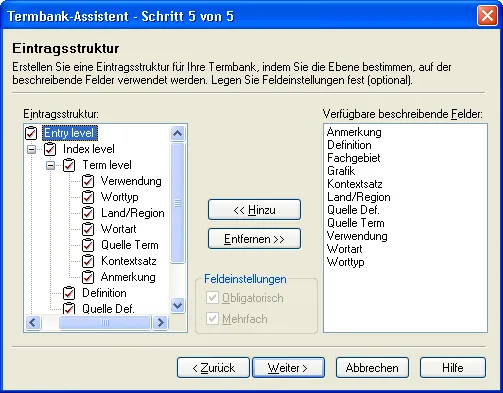Select Worttyp under Term level
Screen dimensions: 503x393
(120, 197)
